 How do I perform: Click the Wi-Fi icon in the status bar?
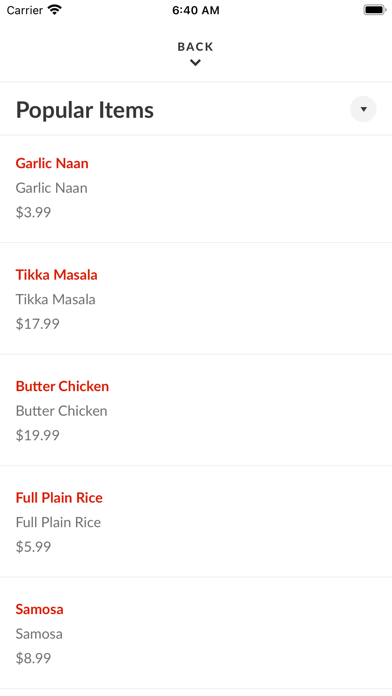(x=55, y=10)
